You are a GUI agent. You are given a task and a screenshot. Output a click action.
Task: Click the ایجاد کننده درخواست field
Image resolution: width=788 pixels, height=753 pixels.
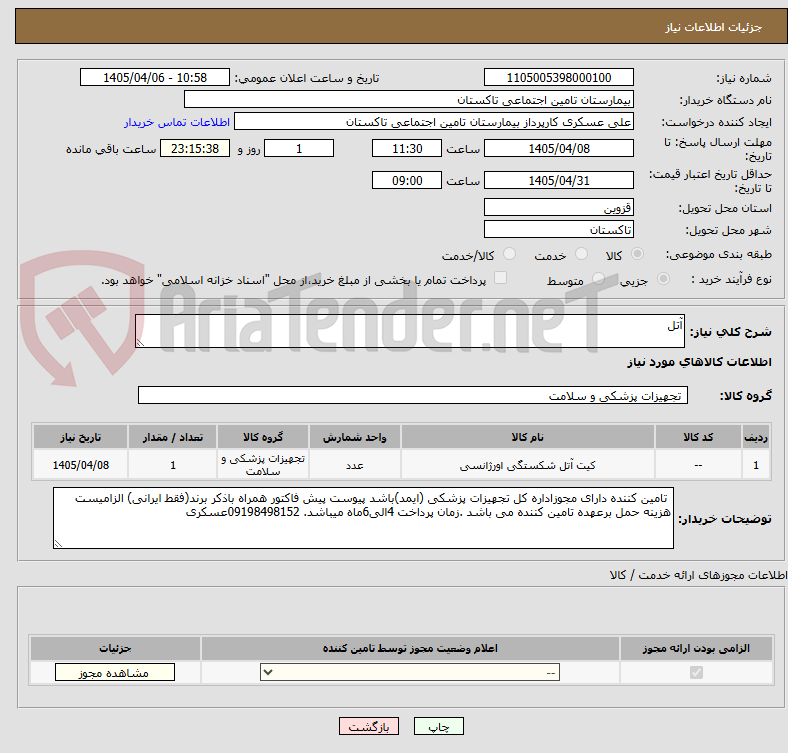tap(434, 122)
